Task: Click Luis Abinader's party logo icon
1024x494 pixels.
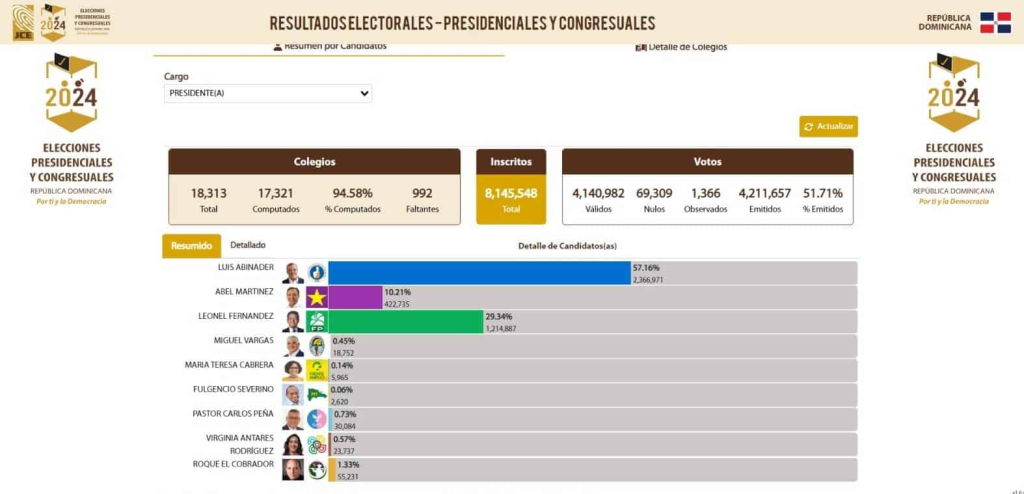Action: pos(317,273)
